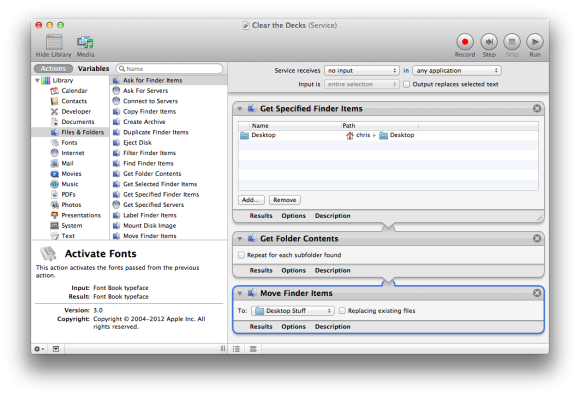This screenshot has height=397, width=580.
Task: Open the any application dropdown
Action: 457,70
